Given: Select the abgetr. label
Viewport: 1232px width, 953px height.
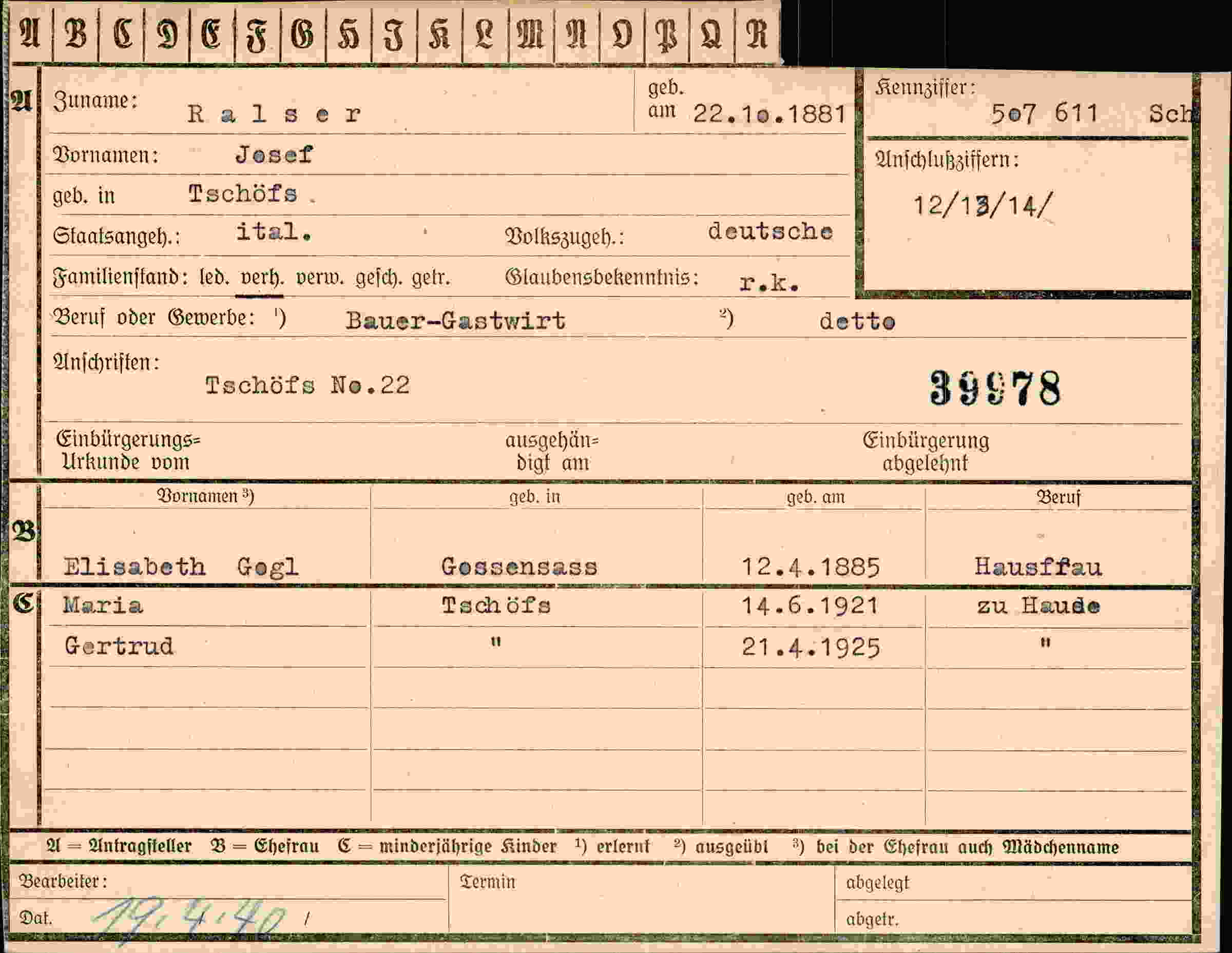Looking at the screenshot, I should (872, 920).
